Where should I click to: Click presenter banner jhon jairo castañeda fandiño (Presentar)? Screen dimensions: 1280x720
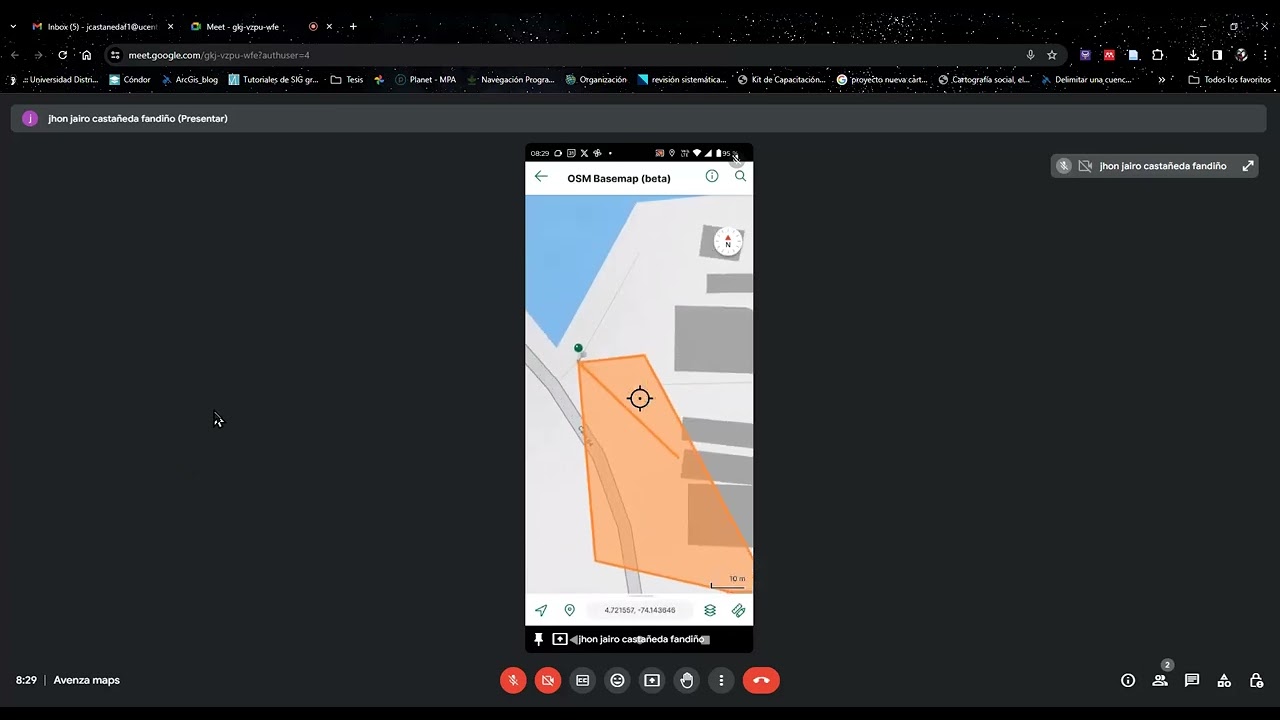tap(138, 118)
